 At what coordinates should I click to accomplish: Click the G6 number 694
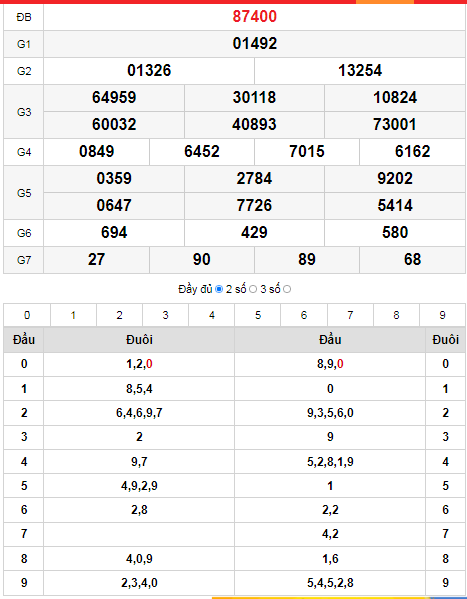[x=114, y=233]
